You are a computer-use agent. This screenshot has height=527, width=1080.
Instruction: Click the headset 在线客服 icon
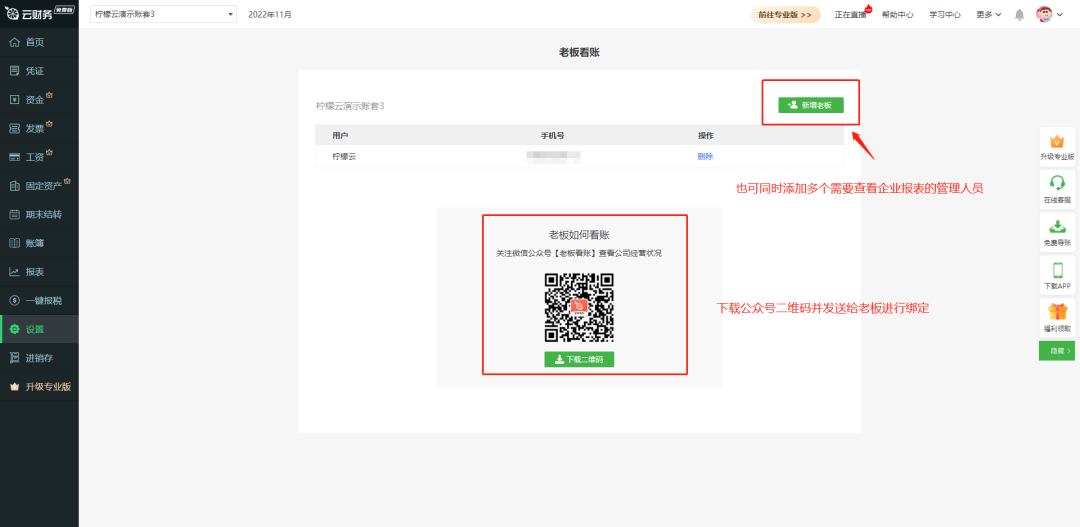coord(1057,183)
